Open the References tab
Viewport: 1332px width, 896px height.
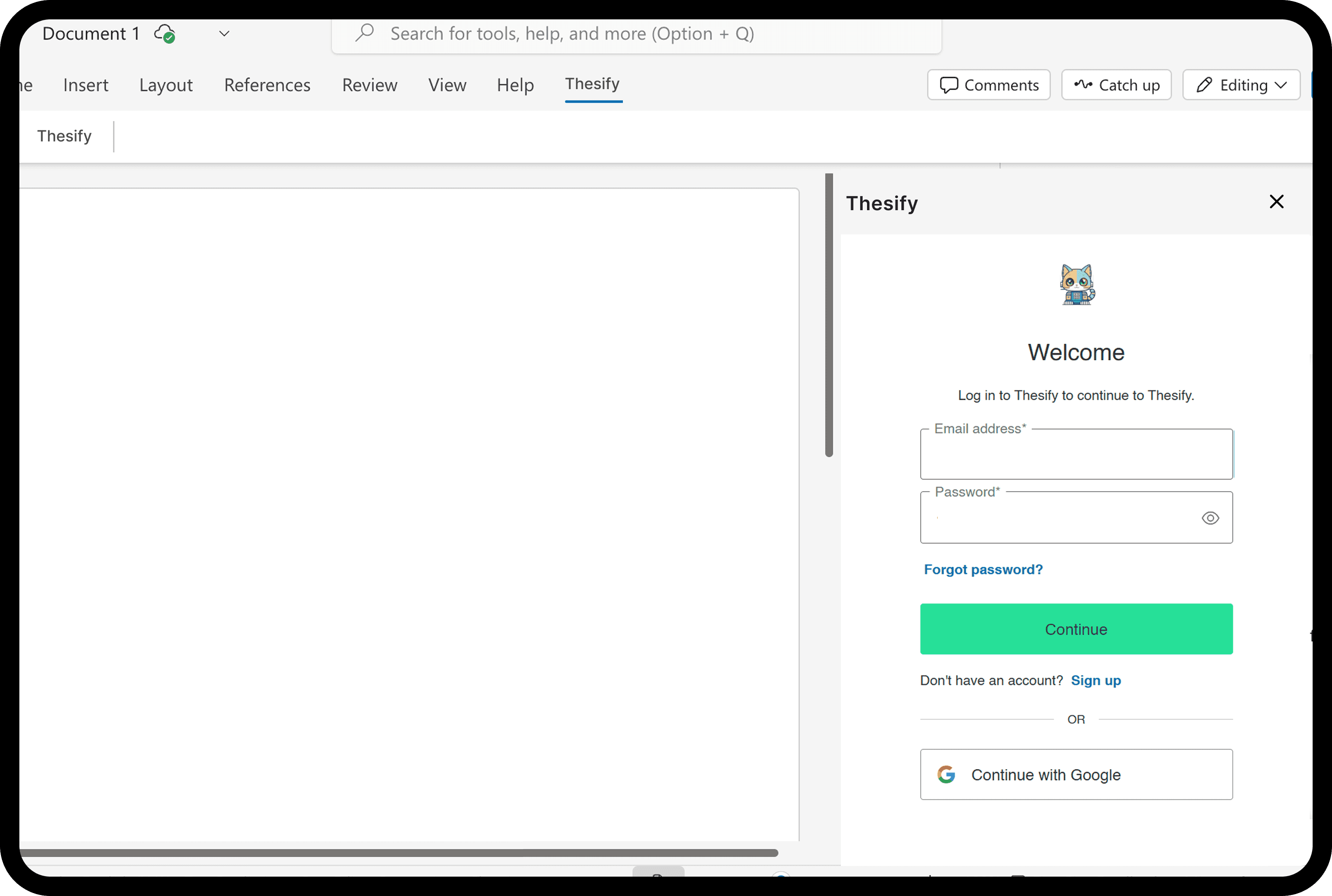pyautogui.click(x=267, y=85)
